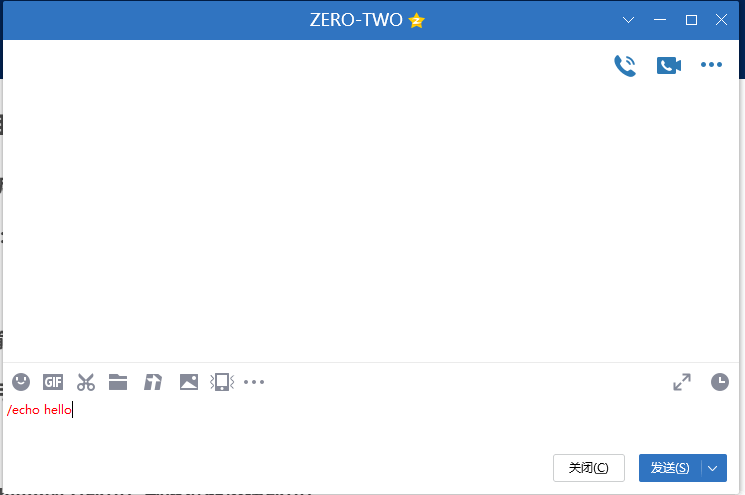Open the title bar chevron menu
The width and height of the screenshot is (745, 495).
[628, 20]
